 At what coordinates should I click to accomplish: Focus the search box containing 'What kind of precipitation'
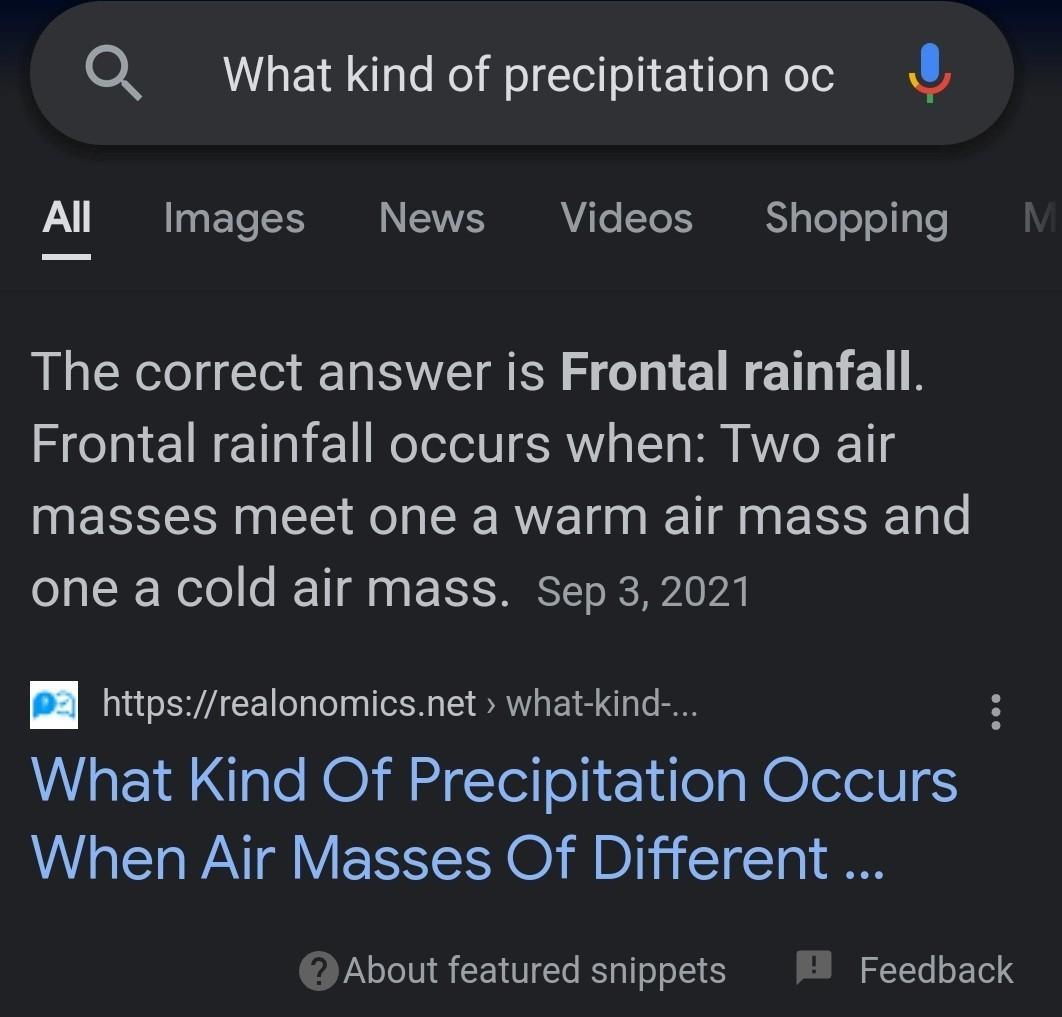click(522, 73)
